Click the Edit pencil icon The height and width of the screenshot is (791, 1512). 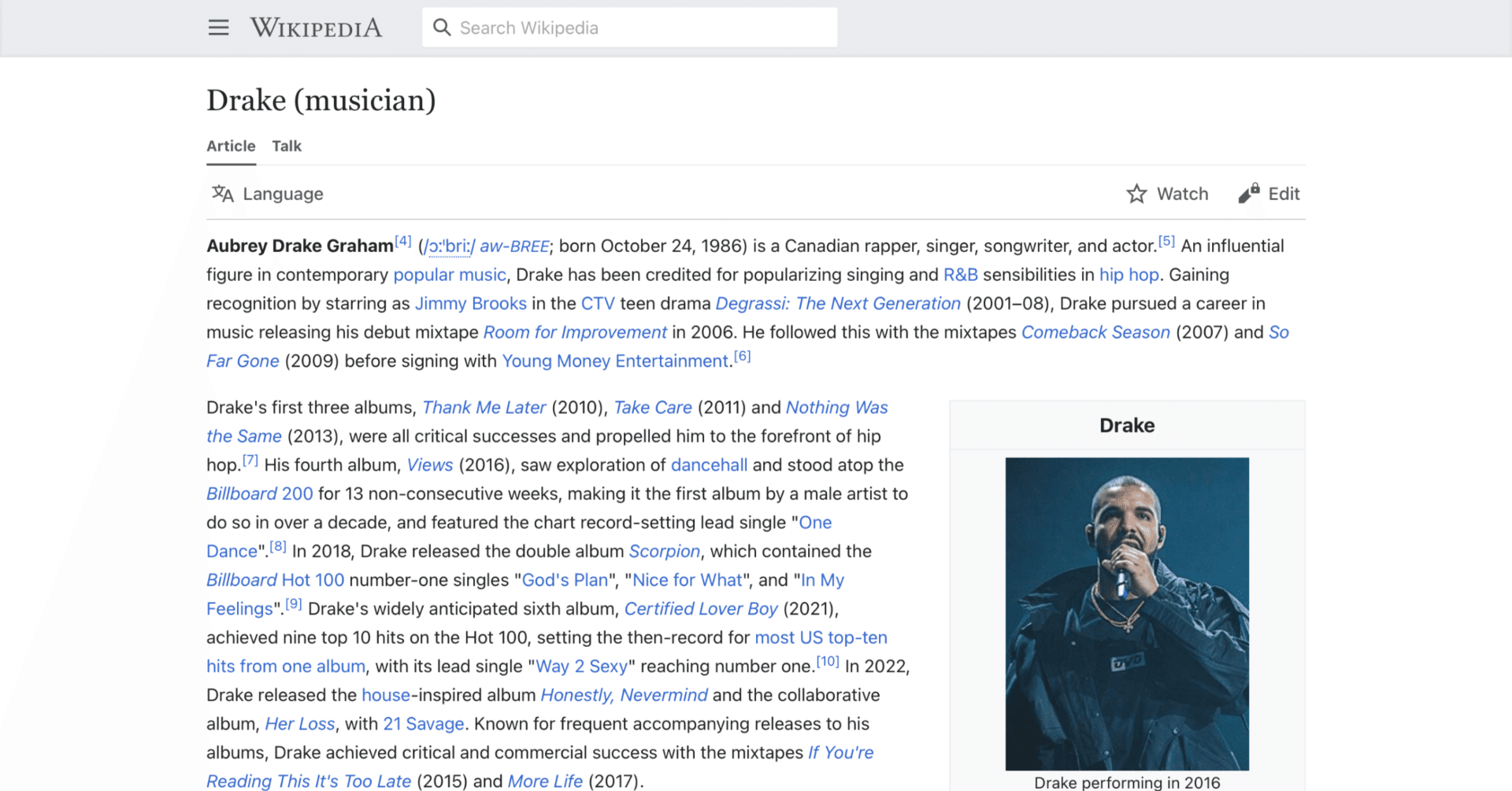pyautogui.click(x=1248, y=194)
